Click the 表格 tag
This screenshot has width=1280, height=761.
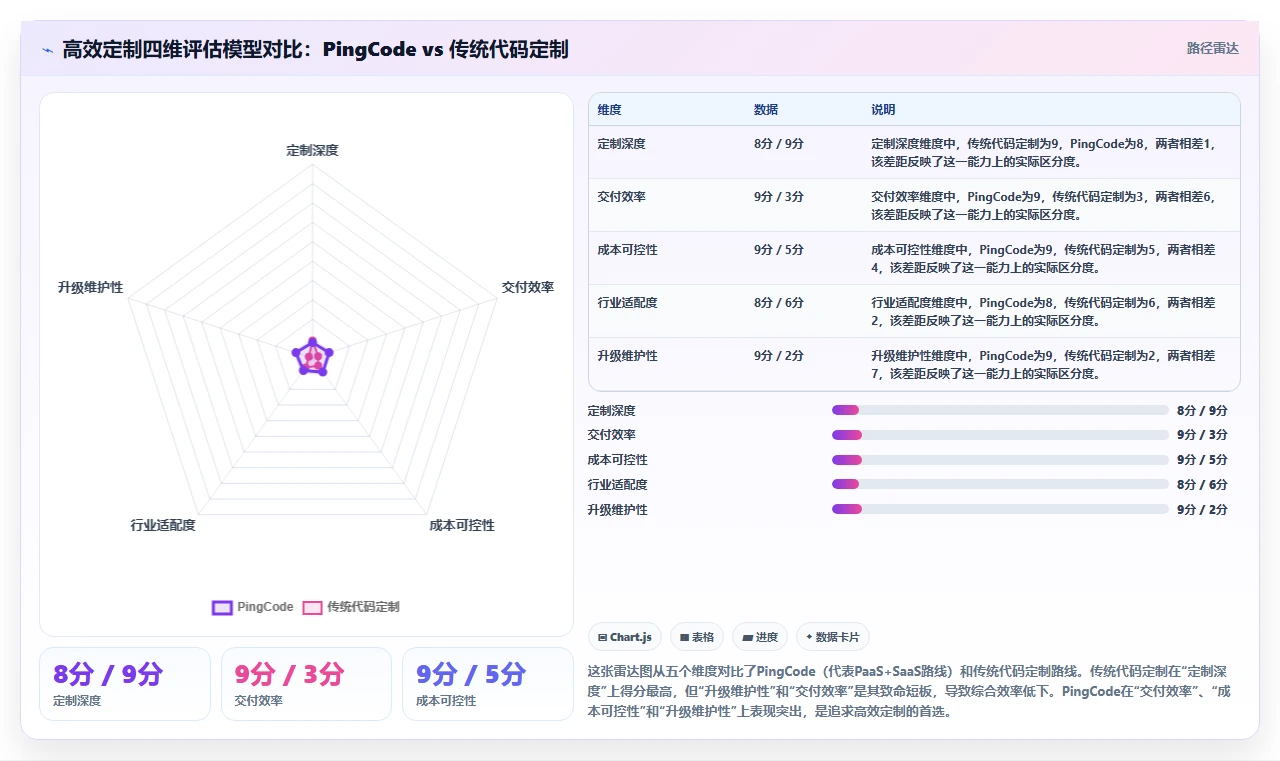(x=697, y=637)
